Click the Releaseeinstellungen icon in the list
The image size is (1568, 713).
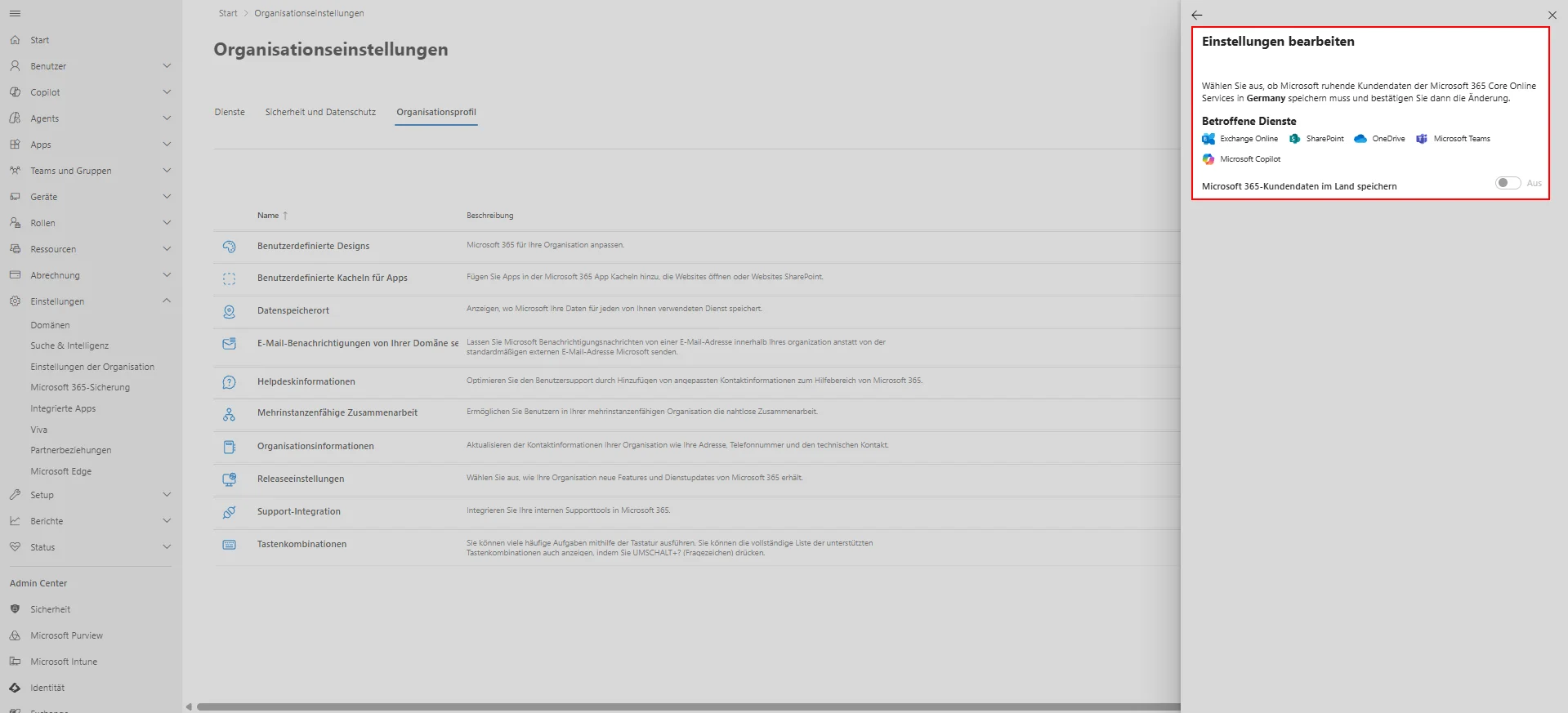pyautogui.click(x=229, y=479)
